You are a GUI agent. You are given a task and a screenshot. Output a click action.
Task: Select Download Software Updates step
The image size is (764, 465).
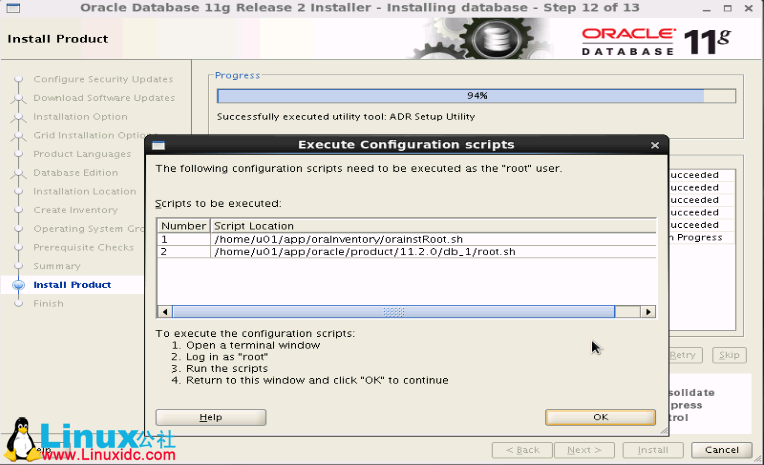pos(104,97)
